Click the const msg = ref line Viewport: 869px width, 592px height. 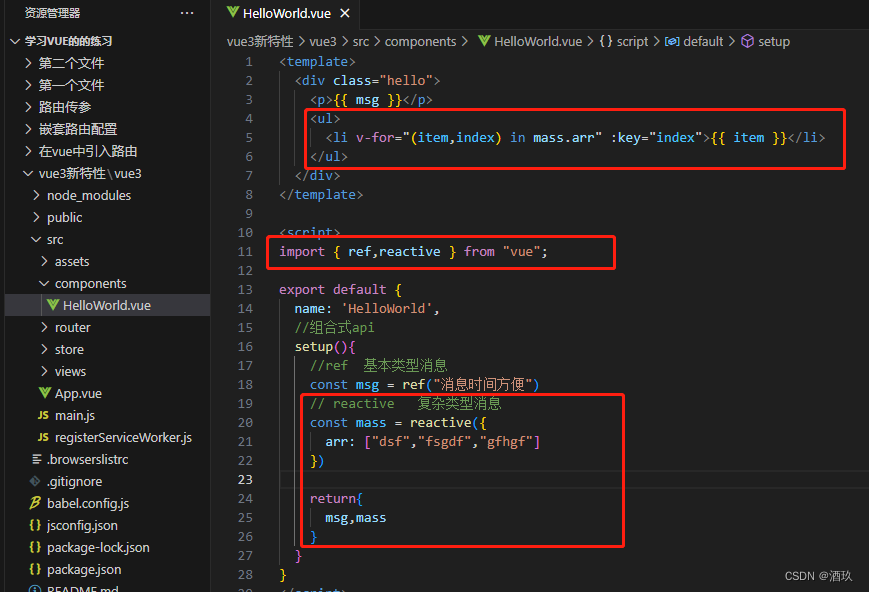coord(425,385)
